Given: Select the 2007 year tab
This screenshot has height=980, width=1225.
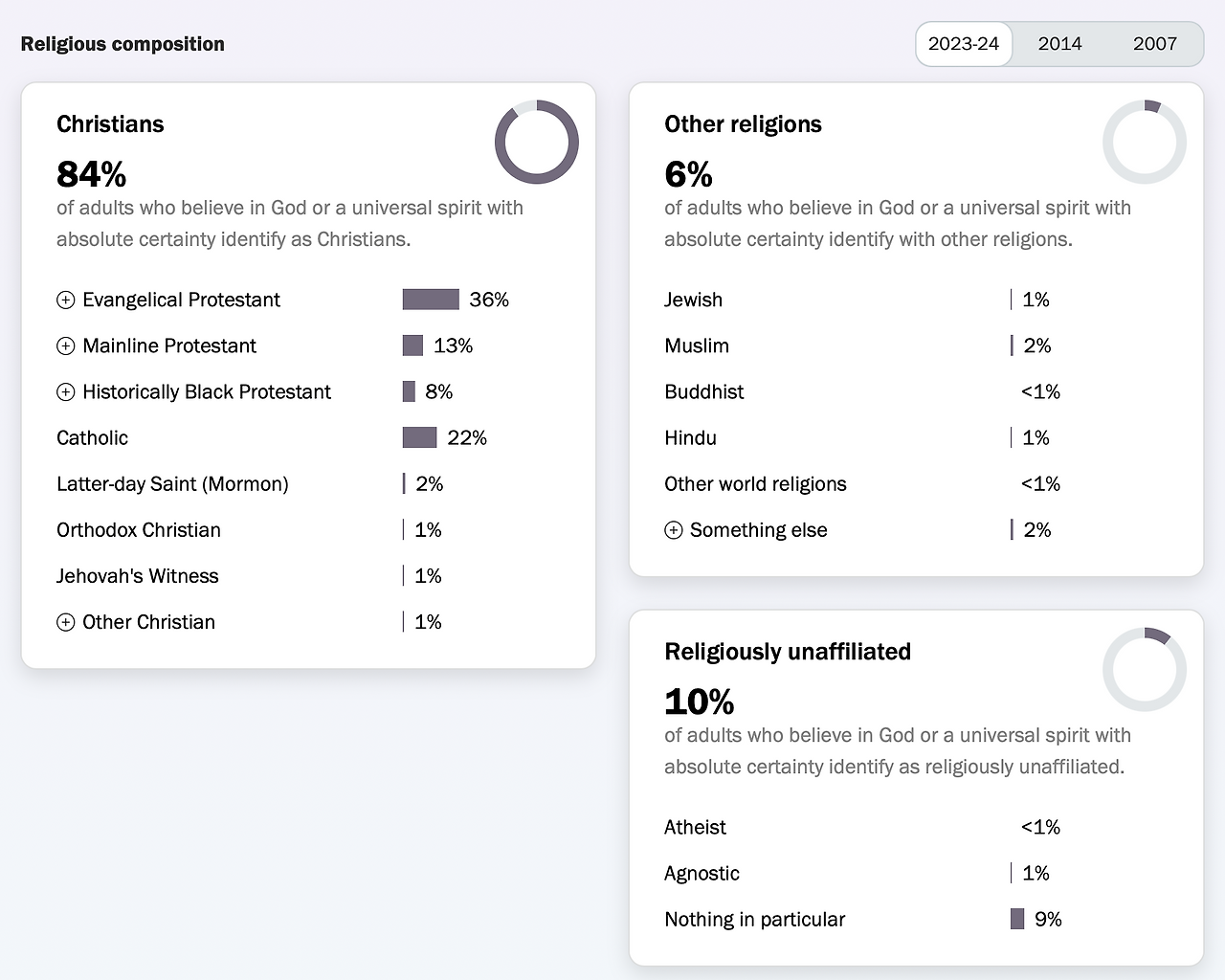Looking at the screenshot, I should (1154, 44).
